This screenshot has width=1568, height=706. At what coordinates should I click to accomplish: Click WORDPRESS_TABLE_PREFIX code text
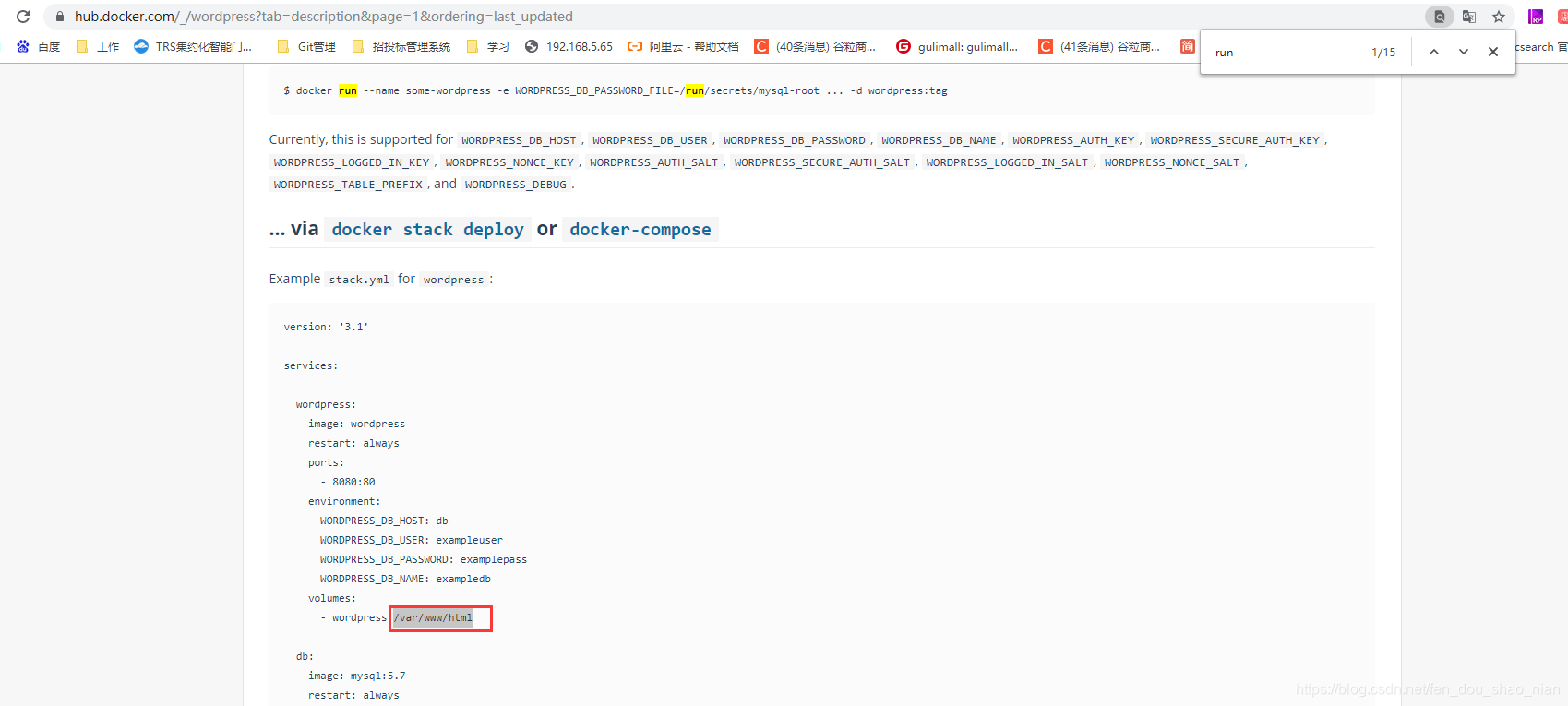pos(348,185)
